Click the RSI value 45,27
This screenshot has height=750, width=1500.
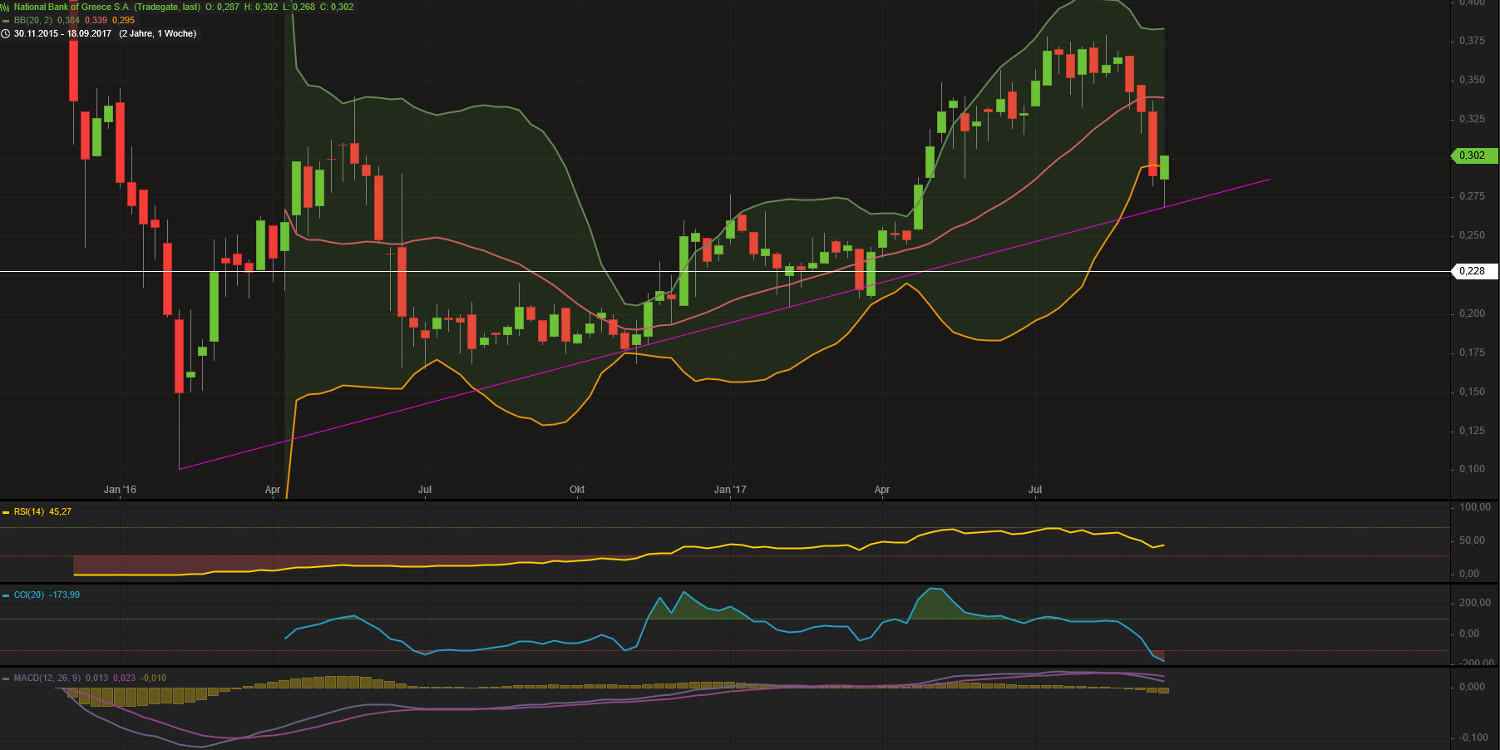pyautogui.click(x=59, y=511)
